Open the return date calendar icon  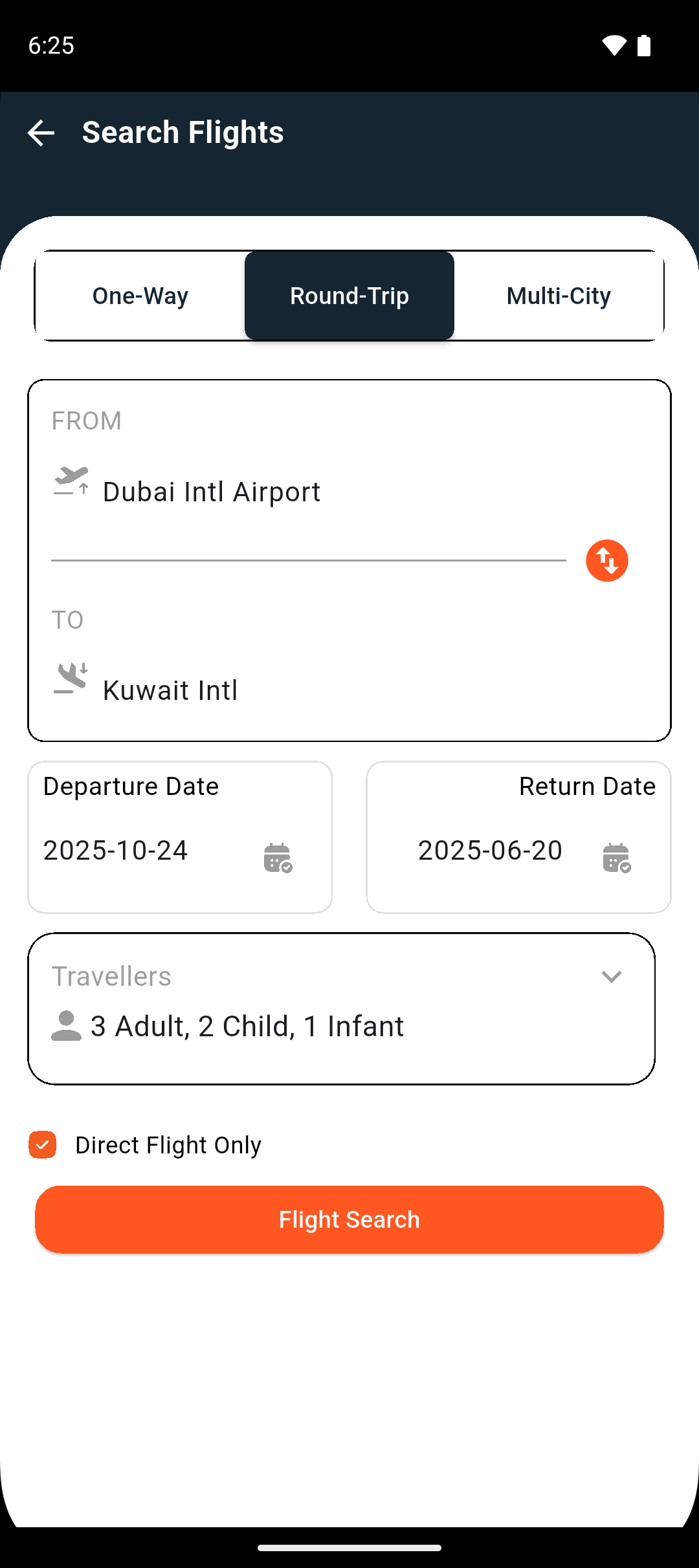(616, 858)
